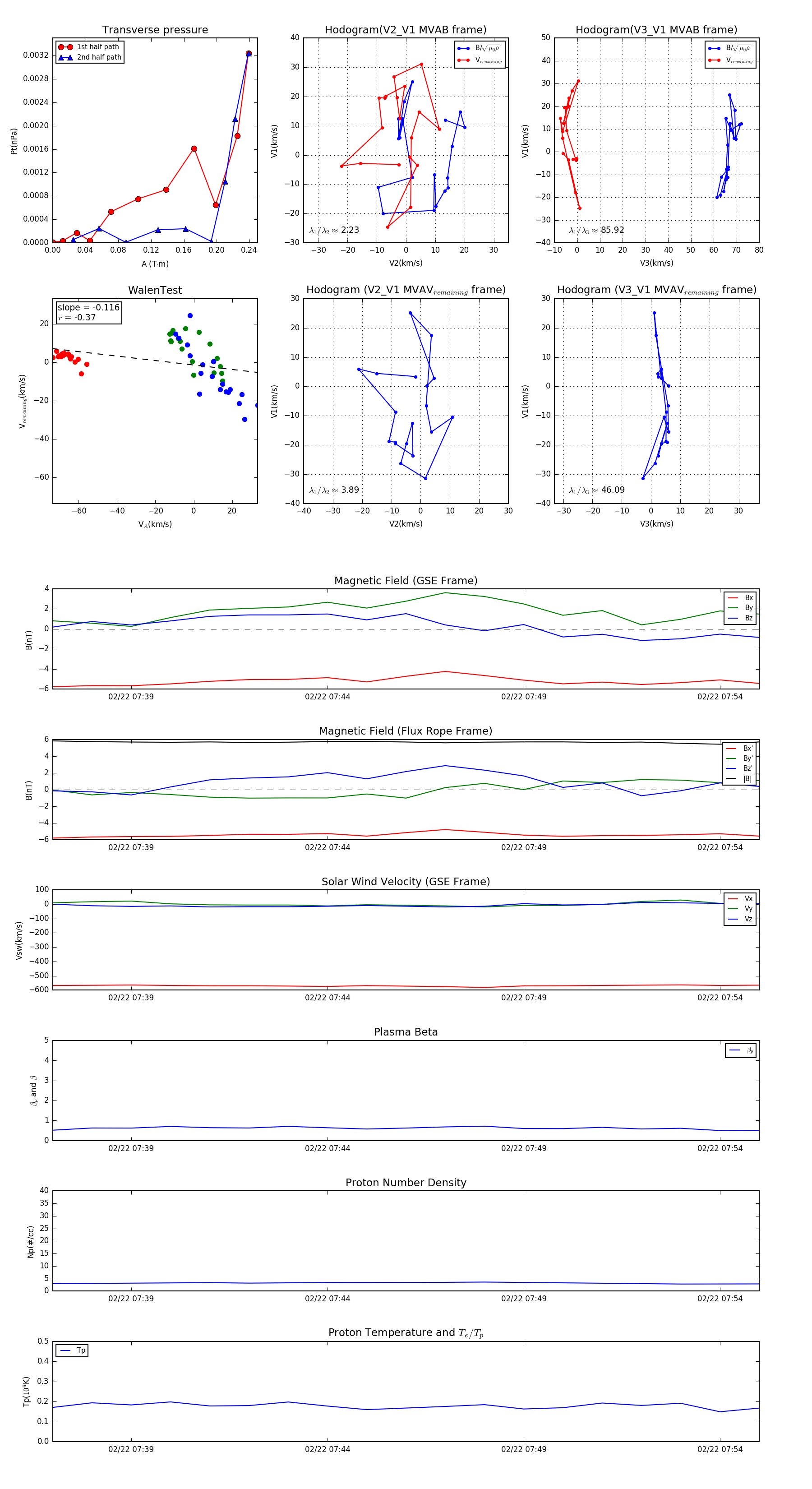Click the WalenTest "V remaining (km/s)" y-axis label
812x1489 pixels.
coord(23,401)
